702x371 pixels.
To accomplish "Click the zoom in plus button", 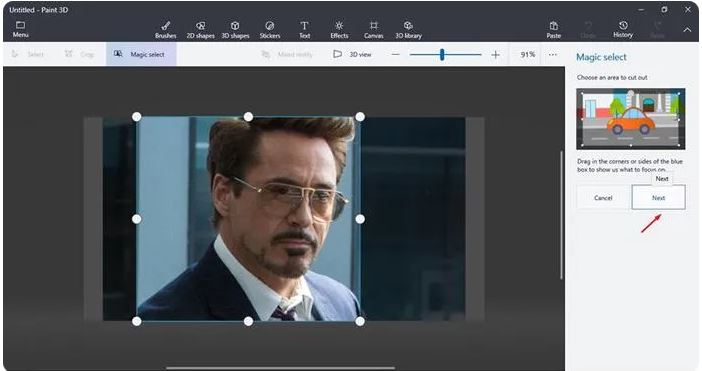I will (495, 55).
